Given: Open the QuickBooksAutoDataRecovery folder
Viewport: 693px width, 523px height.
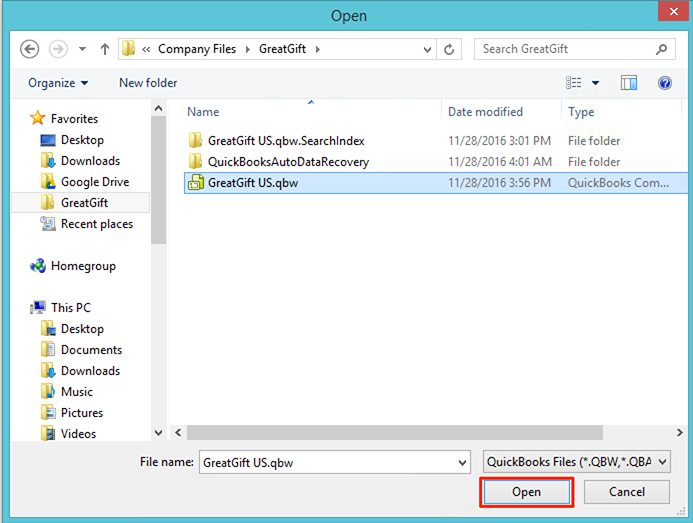Looking at the screenshot, I should tap(288, 162).
